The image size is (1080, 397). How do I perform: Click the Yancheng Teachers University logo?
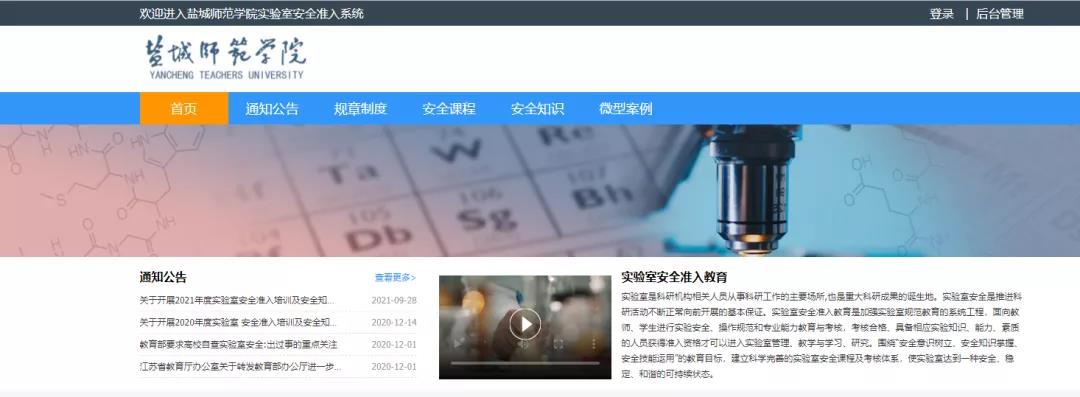click(225, 57)
